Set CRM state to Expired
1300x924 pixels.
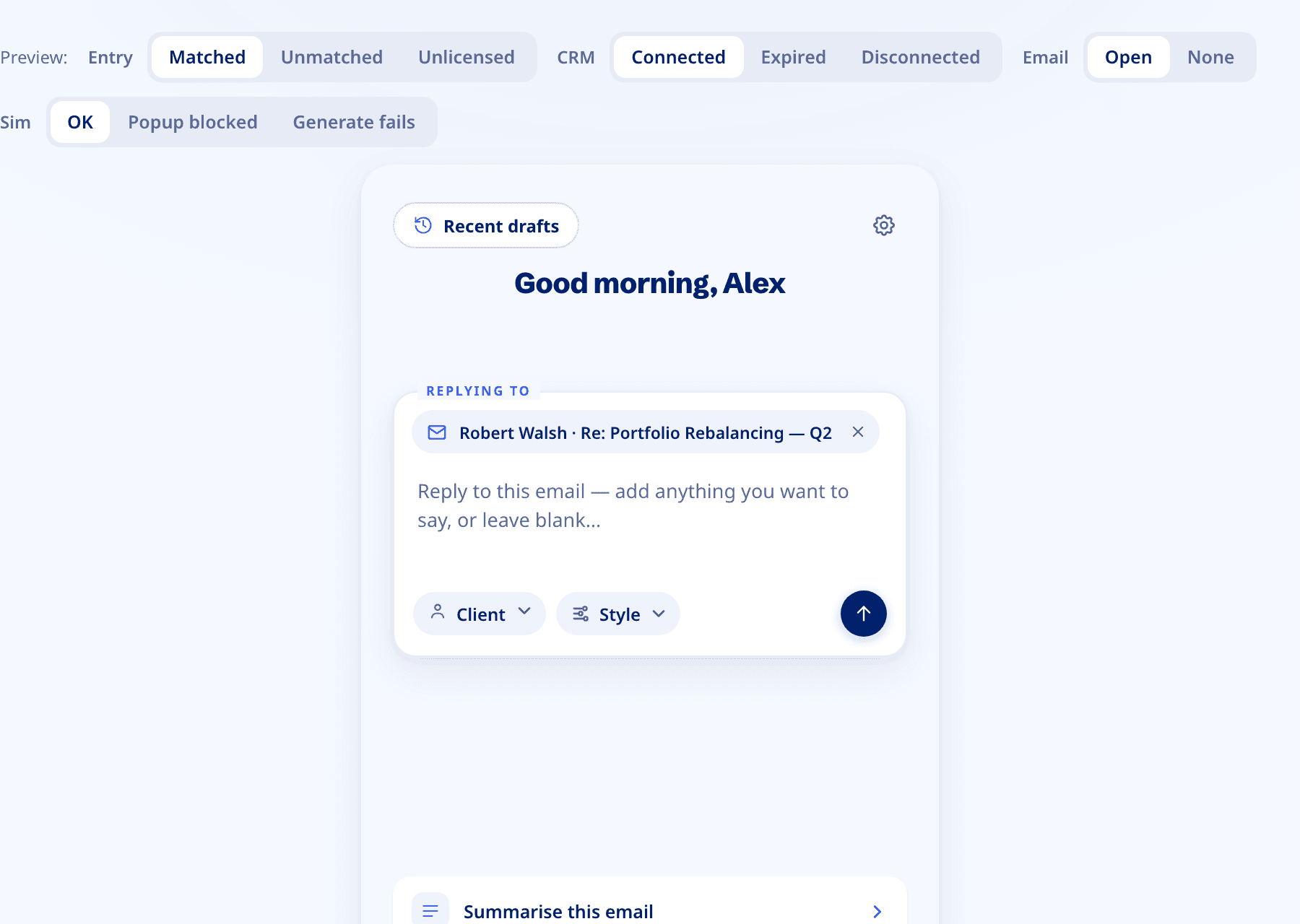[x=793, y=57]
